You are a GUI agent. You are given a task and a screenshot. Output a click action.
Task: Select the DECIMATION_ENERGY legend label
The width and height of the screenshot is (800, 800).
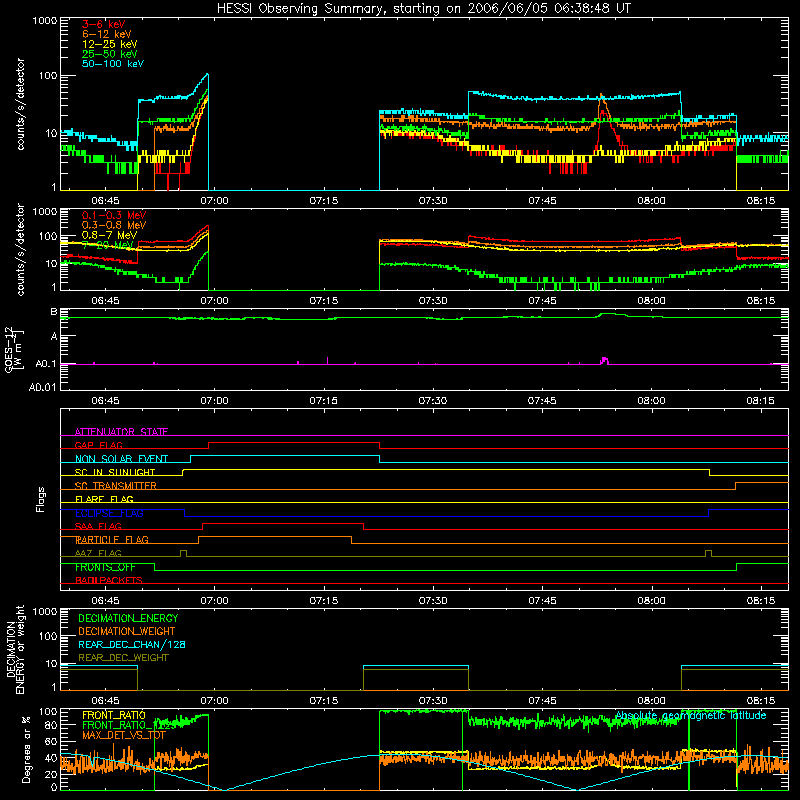point(128,618)
